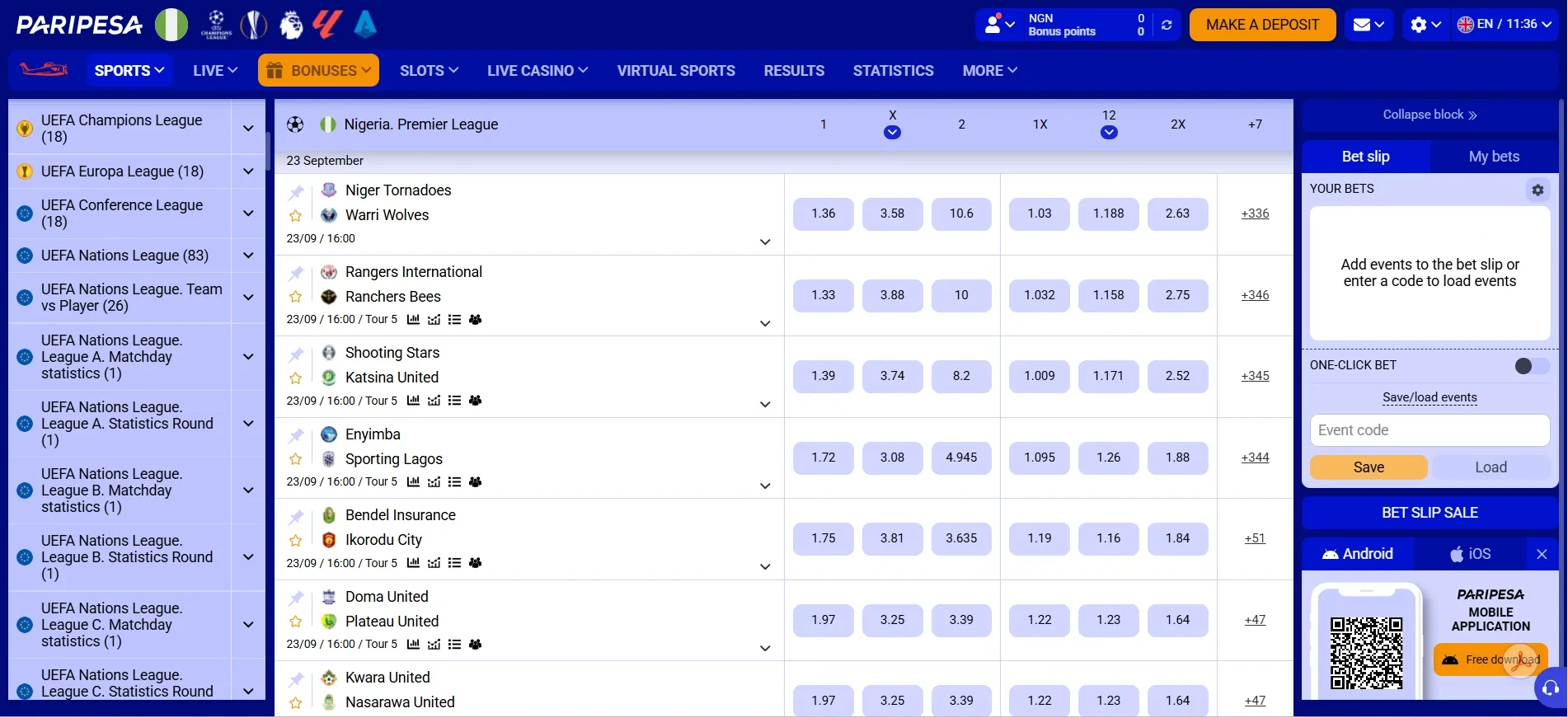Open bar chart icon for Doma United match
This screenshot has height=718, width=1568.
(x=413, y=644)
